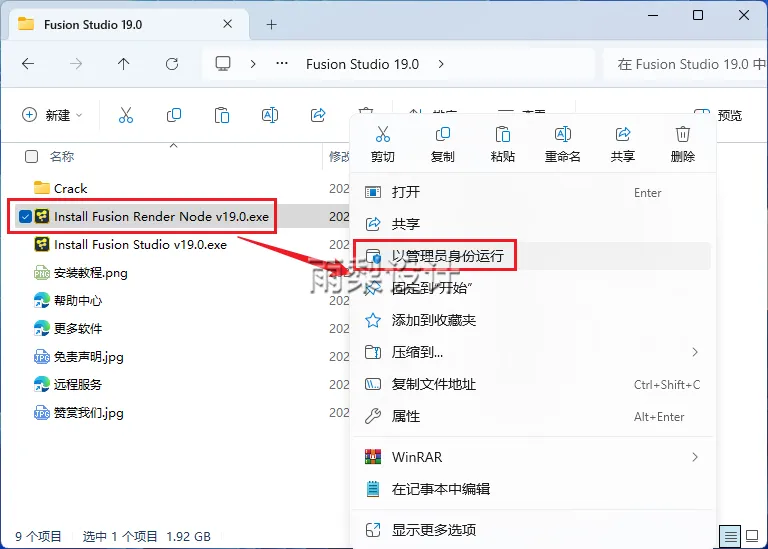The height and width of the screenshot is (549, 768).
Task: Open the 新建 dropdown
Action: [x=52, y=116]
